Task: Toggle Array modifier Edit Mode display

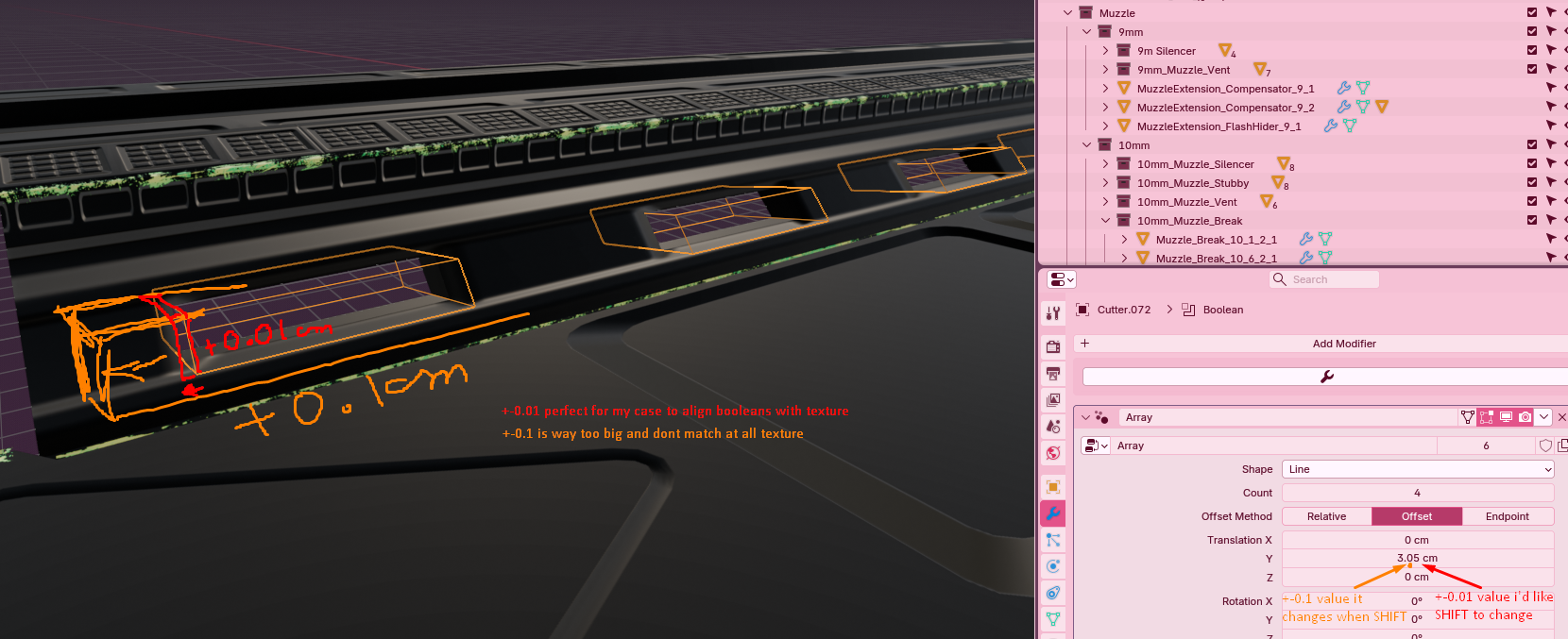Action: click(x=1487, y=417)
